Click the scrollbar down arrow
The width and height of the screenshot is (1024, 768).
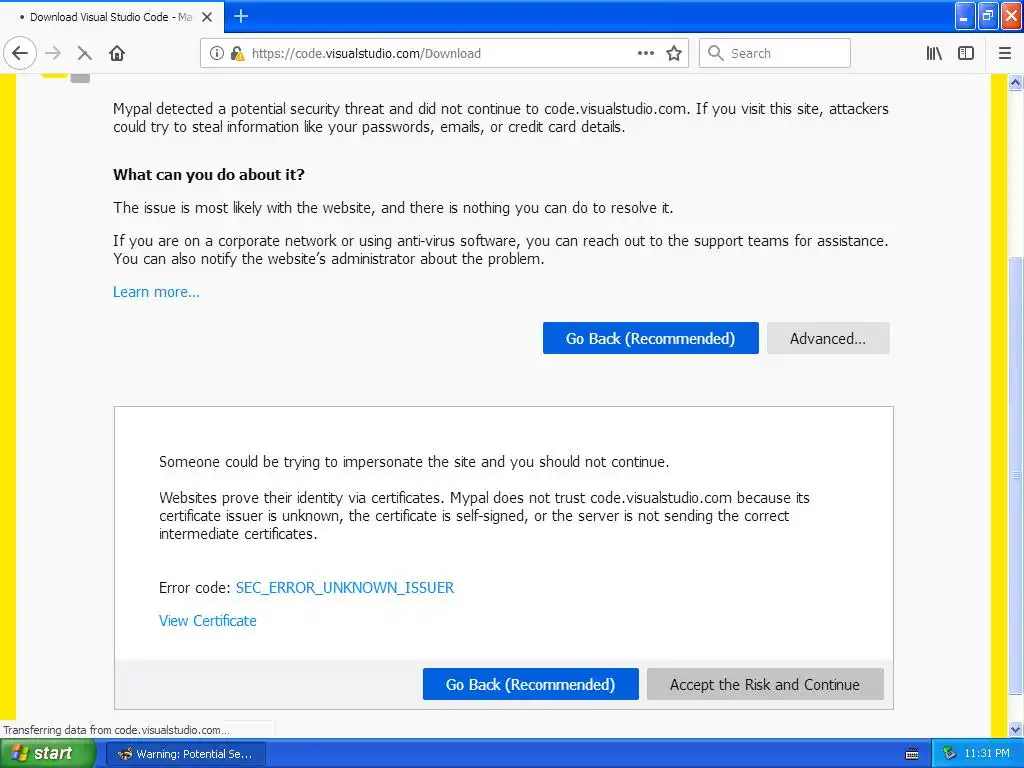point(1016,729)
